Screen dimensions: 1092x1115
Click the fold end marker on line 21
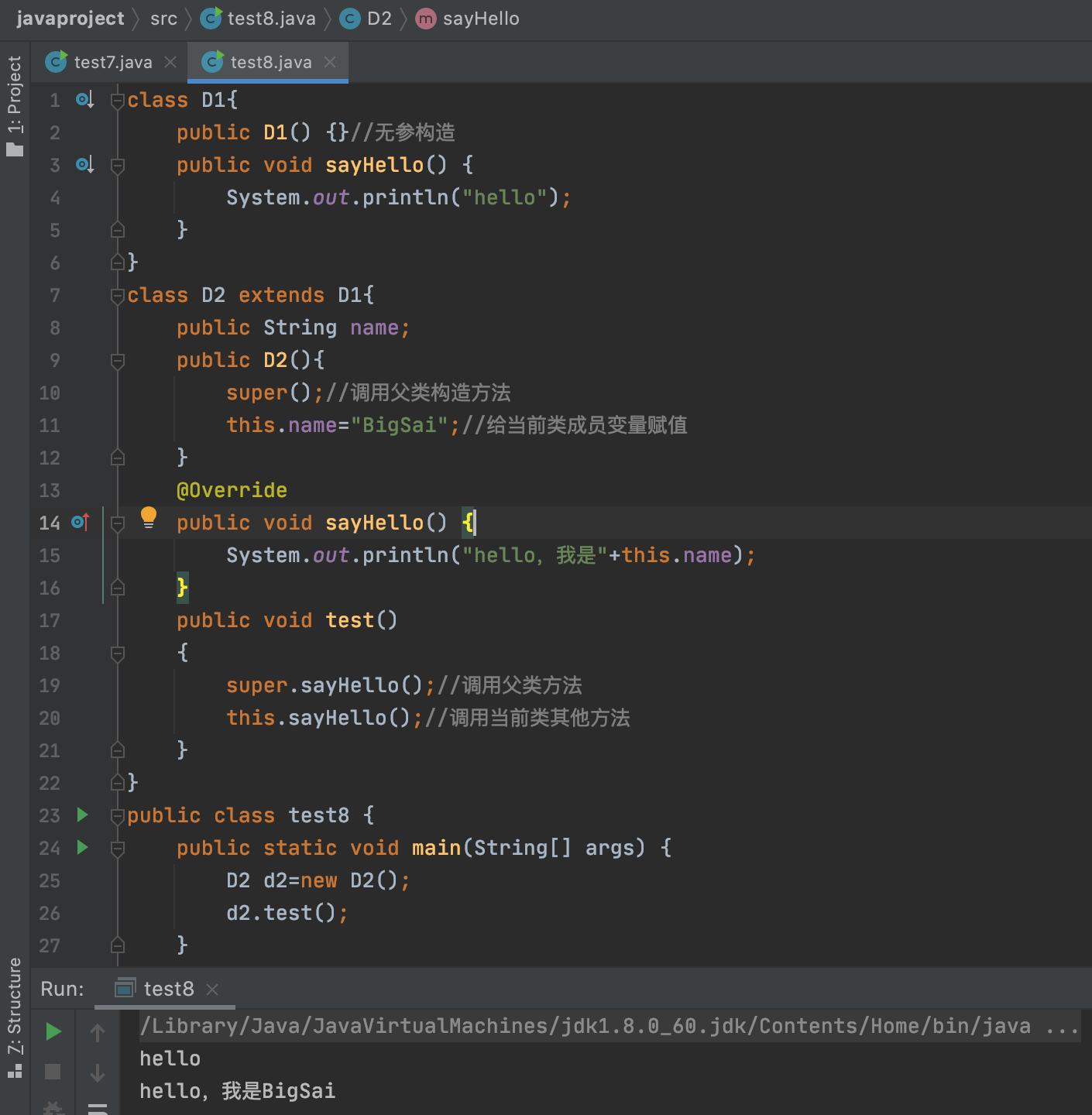click(118, 750)
